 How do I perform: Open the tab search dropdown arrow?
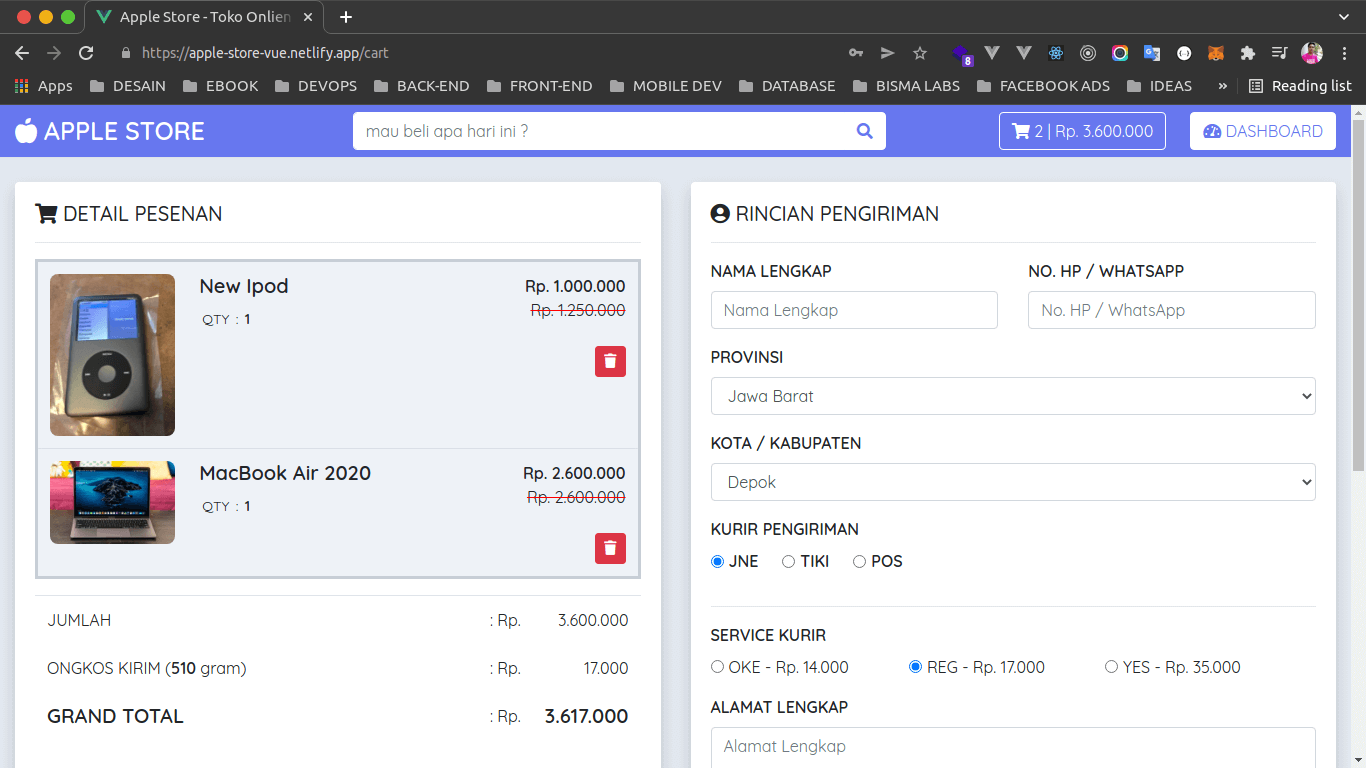(1344, 17)
